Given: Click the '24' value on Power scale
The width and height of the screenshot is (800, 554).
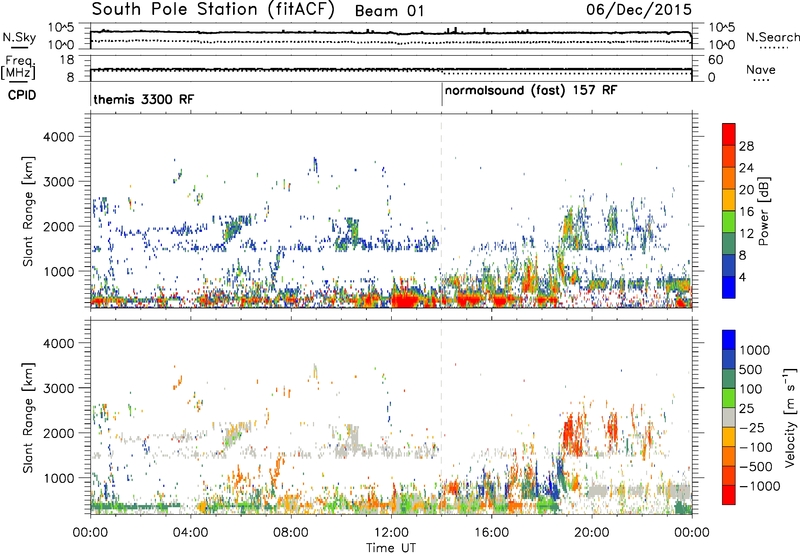Looking at the screenshot, I should pos(746,168).
